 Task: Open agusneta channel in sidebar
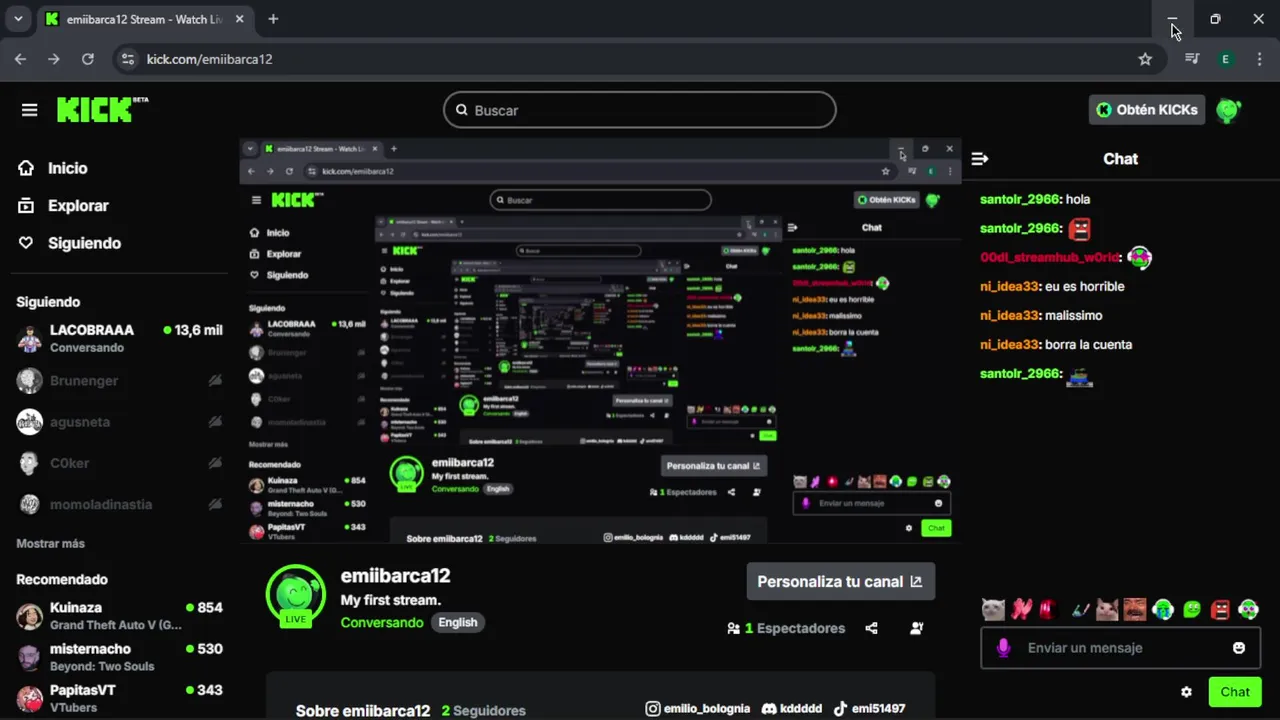pyautogui.click(x=119, y=422)
